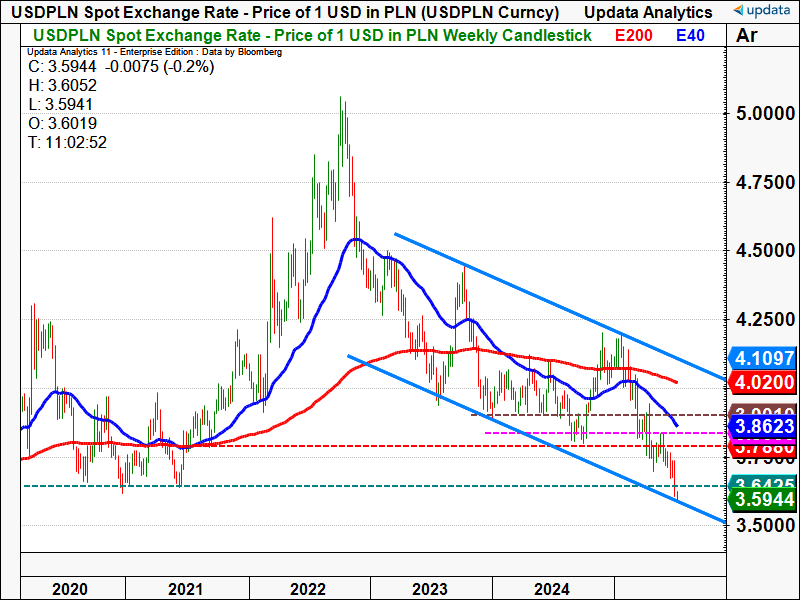Click the 'Updata Analytics' header text
Viewport: 800px width, 600px height.
(648, 12)
